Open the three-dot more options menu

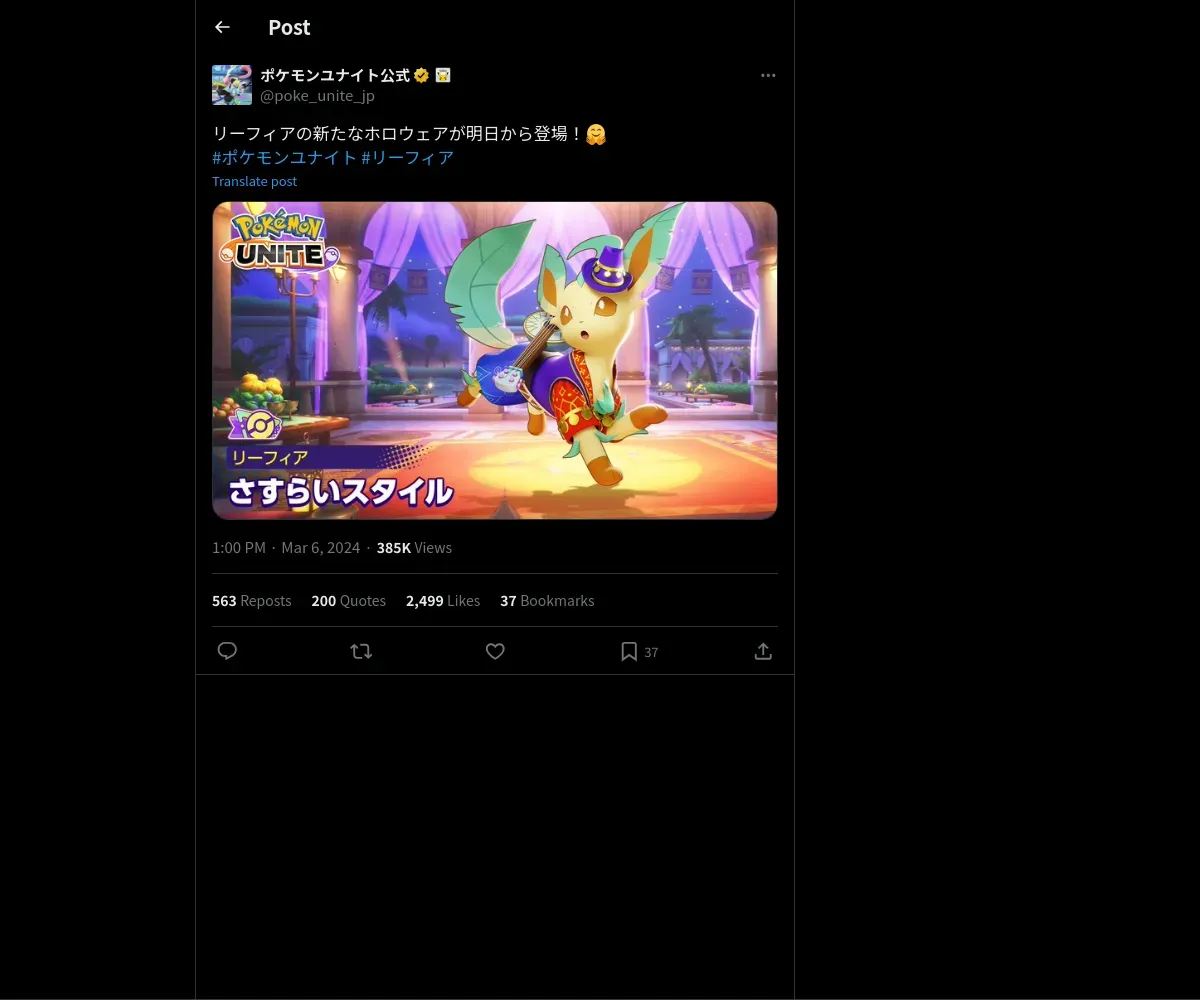point(768,75)
